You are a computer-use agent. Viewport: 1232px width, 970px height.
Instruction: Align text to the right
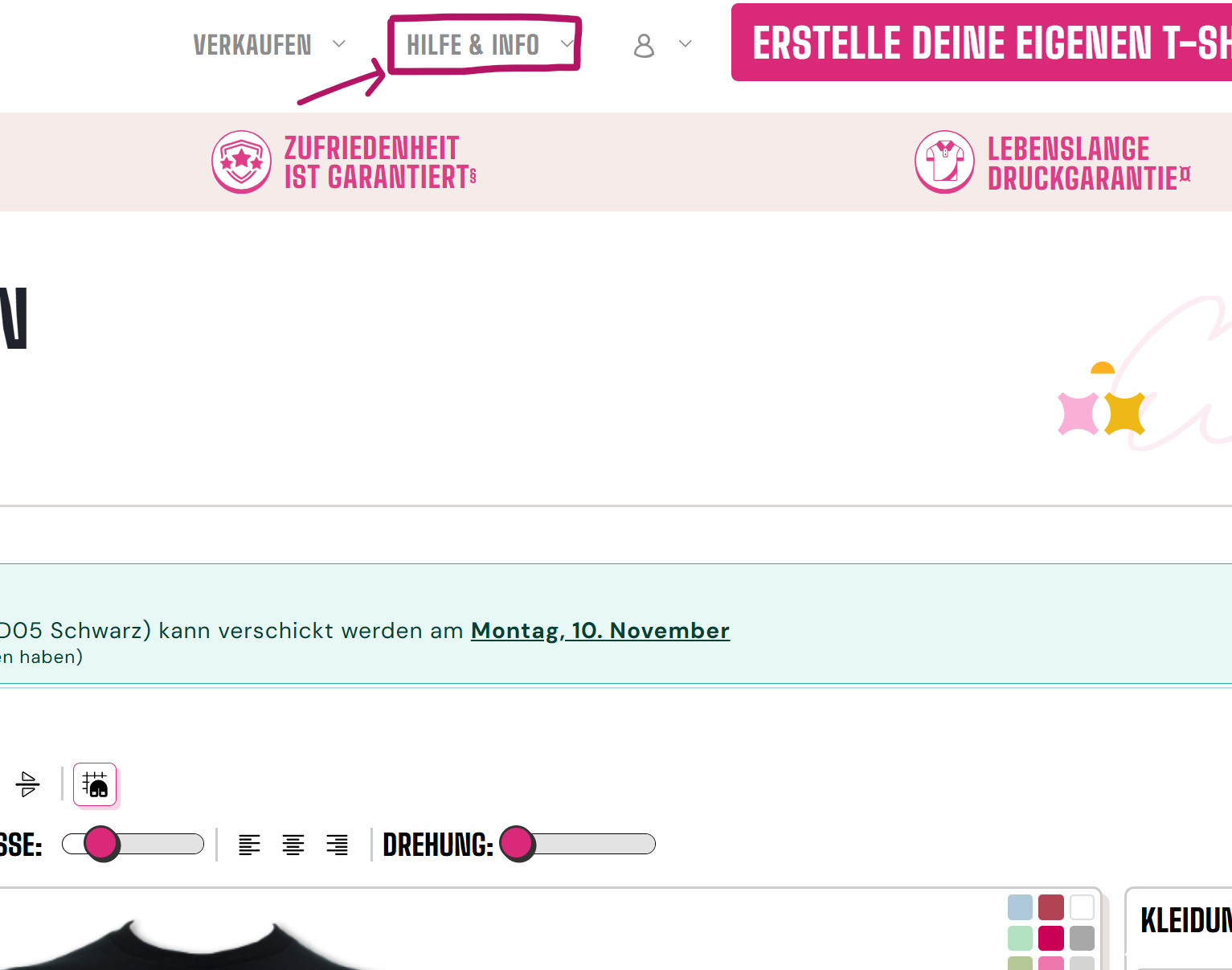click(x=338, y=845)
